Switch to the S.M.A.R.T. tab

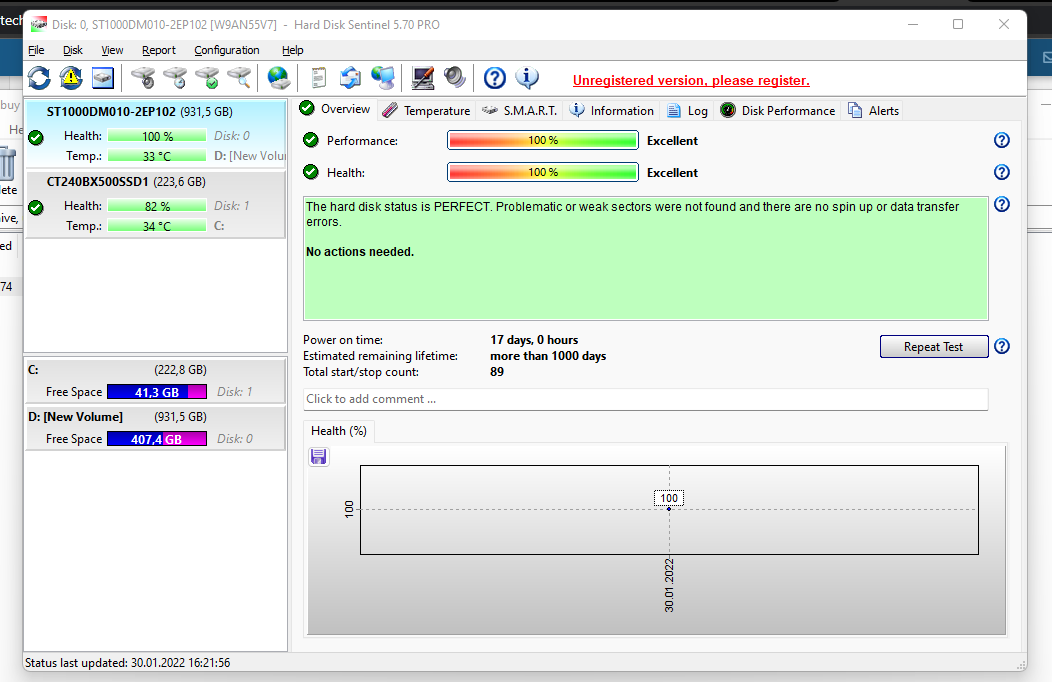pos(519,111)
